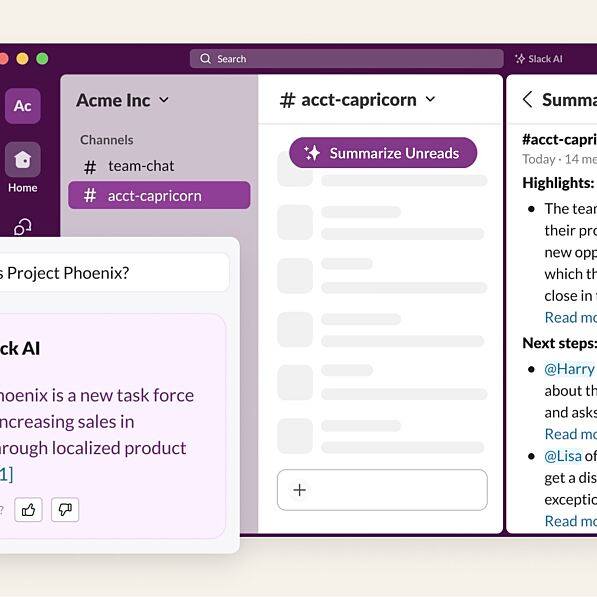This screenshot has width=597, height=597.
Task: Expand the Acme Inc workspace dropdown
Action: (164, 100)
